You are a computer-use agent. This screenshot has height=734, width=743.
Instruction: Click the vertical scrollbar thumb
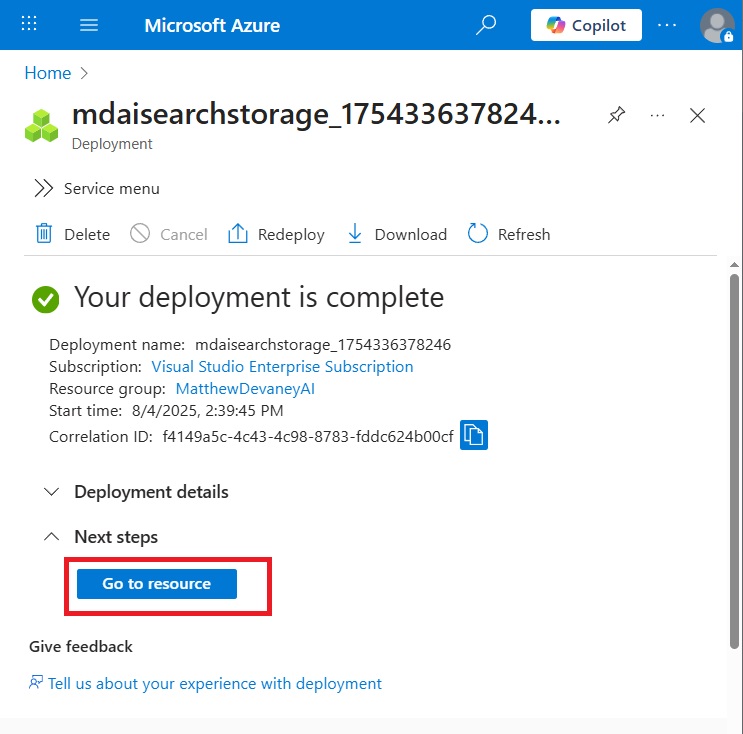(734, 461)
